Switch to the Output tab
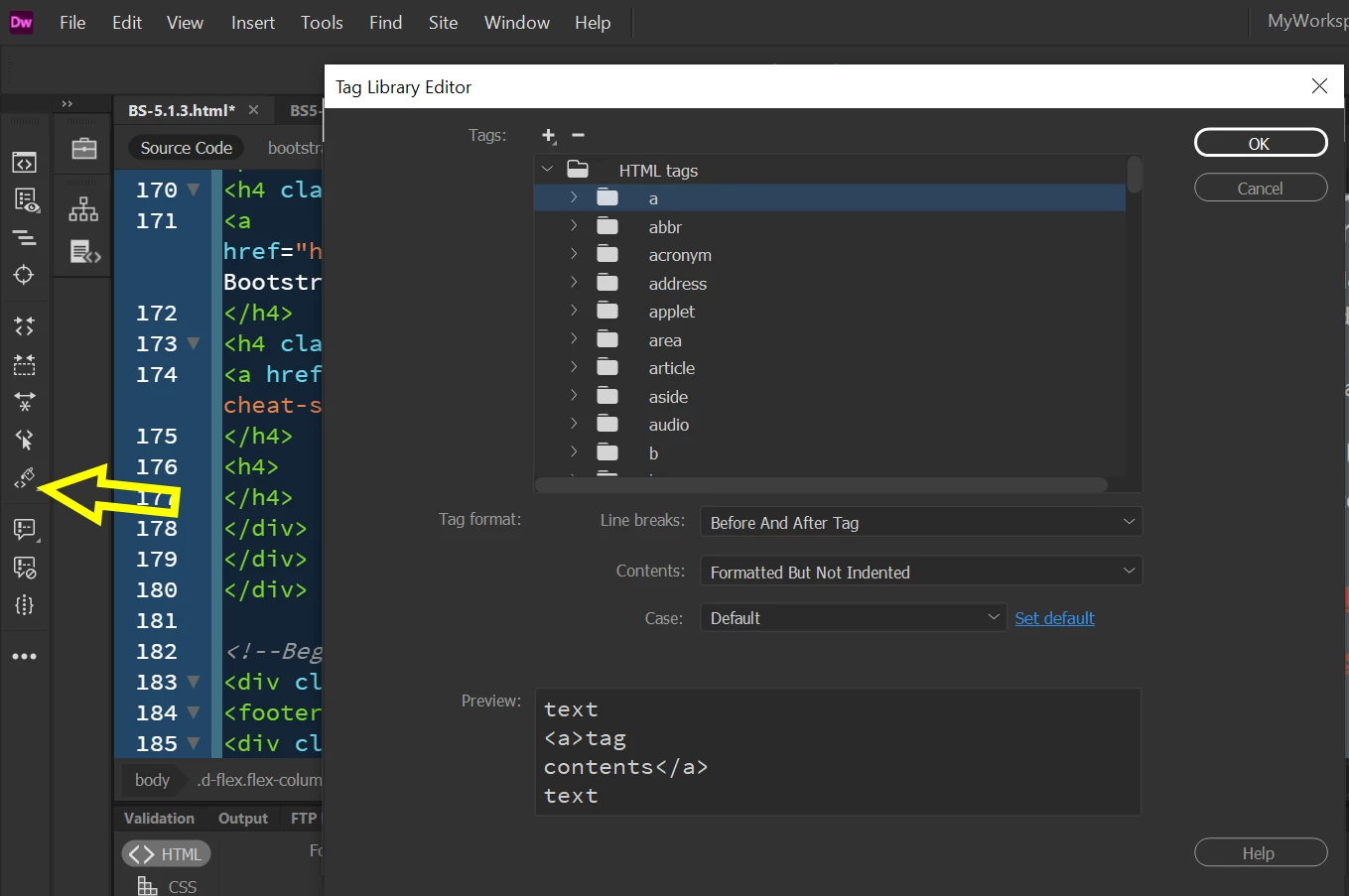 [243, 819]
